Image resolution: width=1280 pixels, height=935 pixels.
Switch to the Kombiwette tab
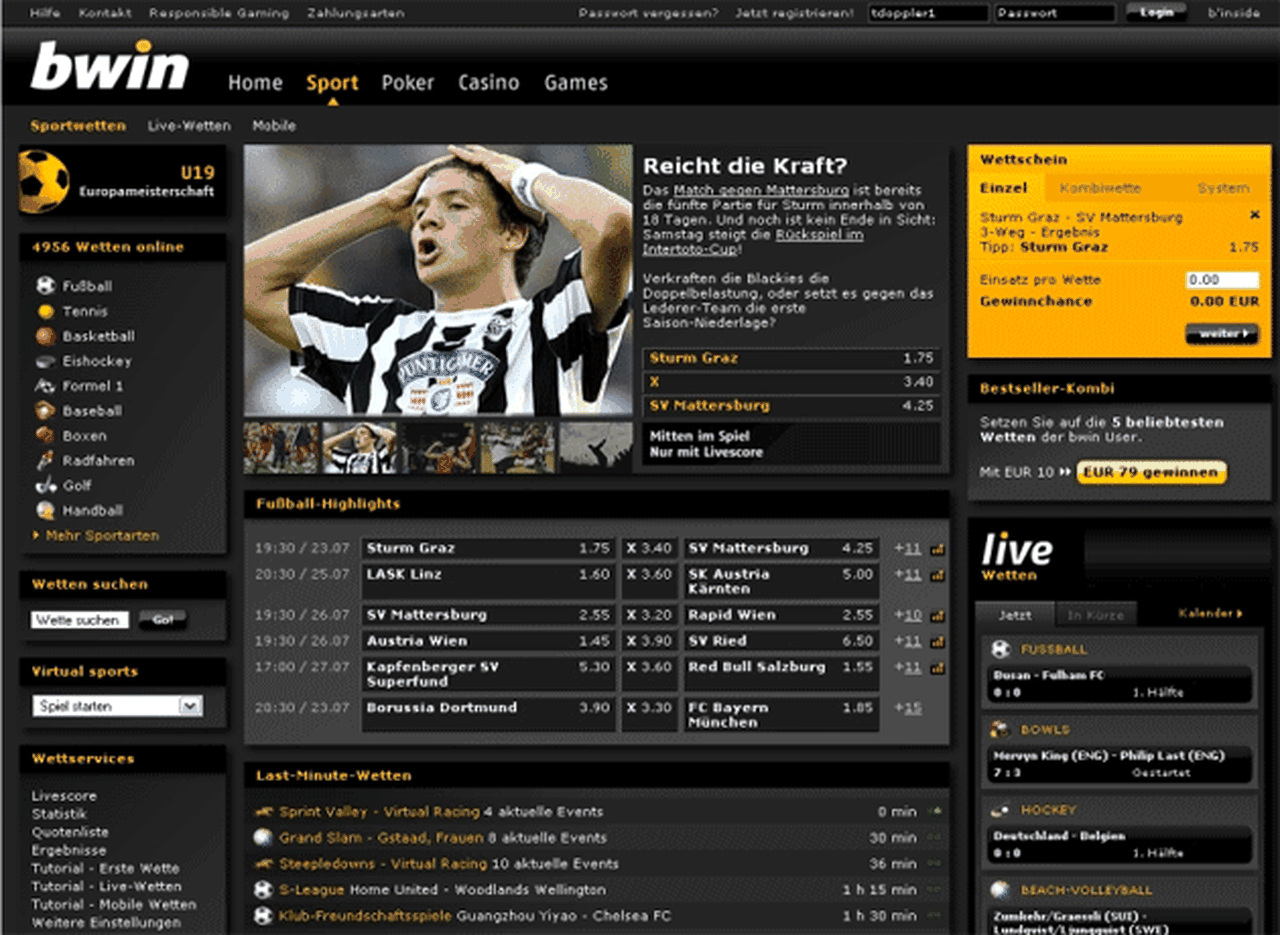(1100, 188)
